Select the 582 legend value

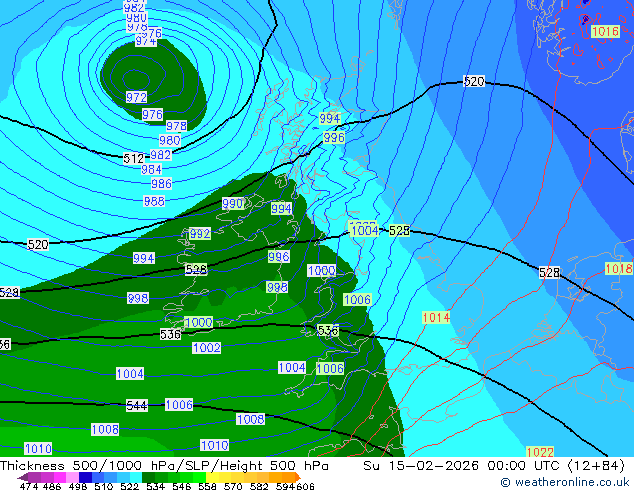pos(259,486)
